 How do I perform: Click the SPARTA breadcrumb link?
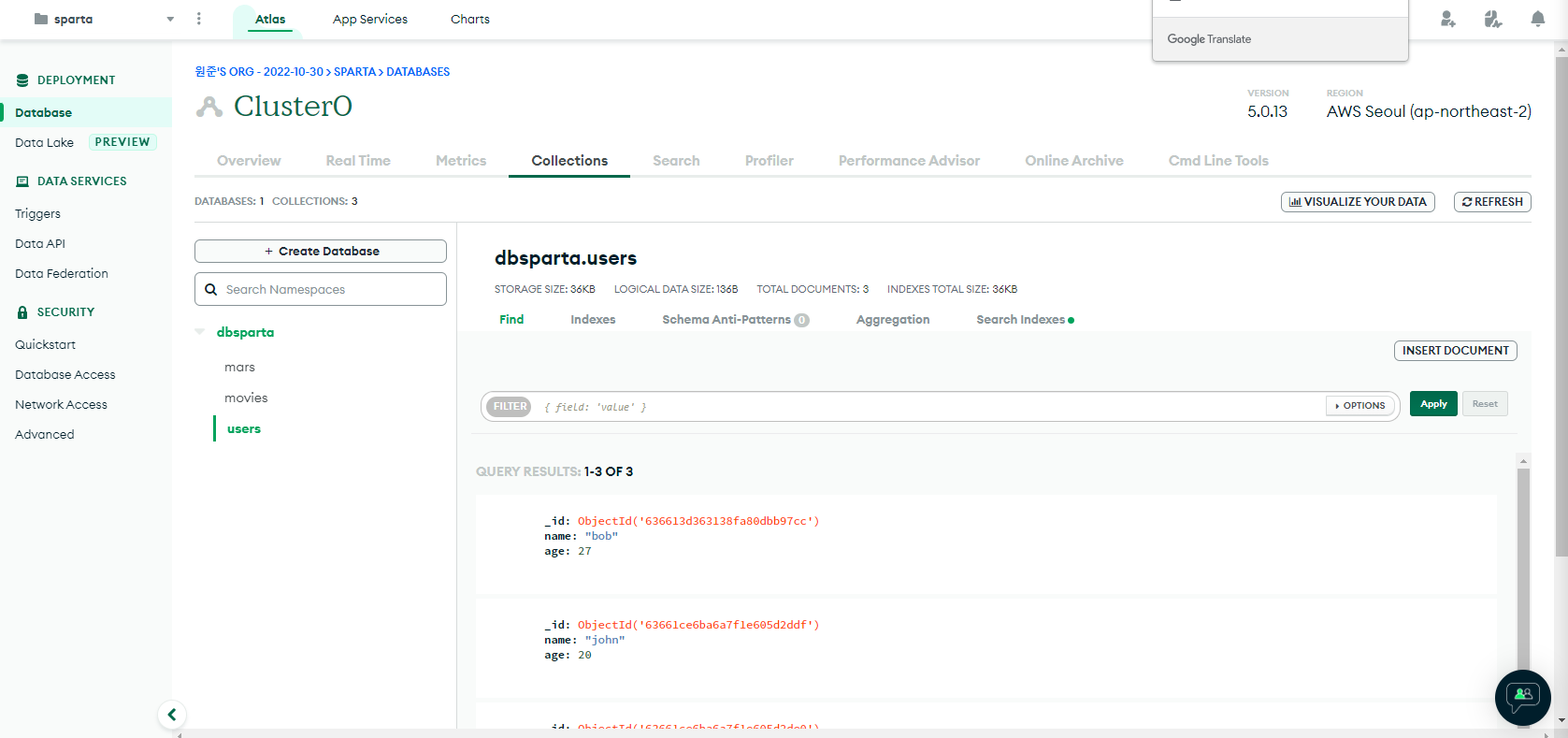click(354, 72)
